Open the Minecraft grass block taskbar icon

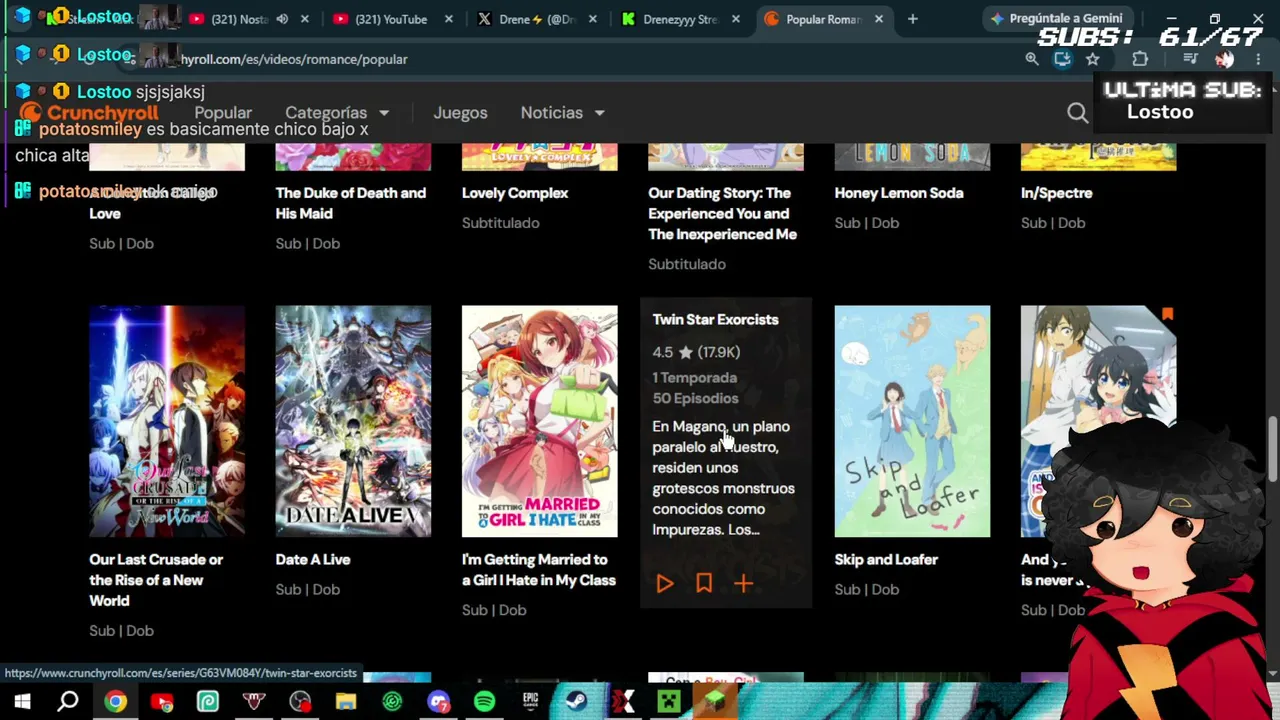click(714, 702)
